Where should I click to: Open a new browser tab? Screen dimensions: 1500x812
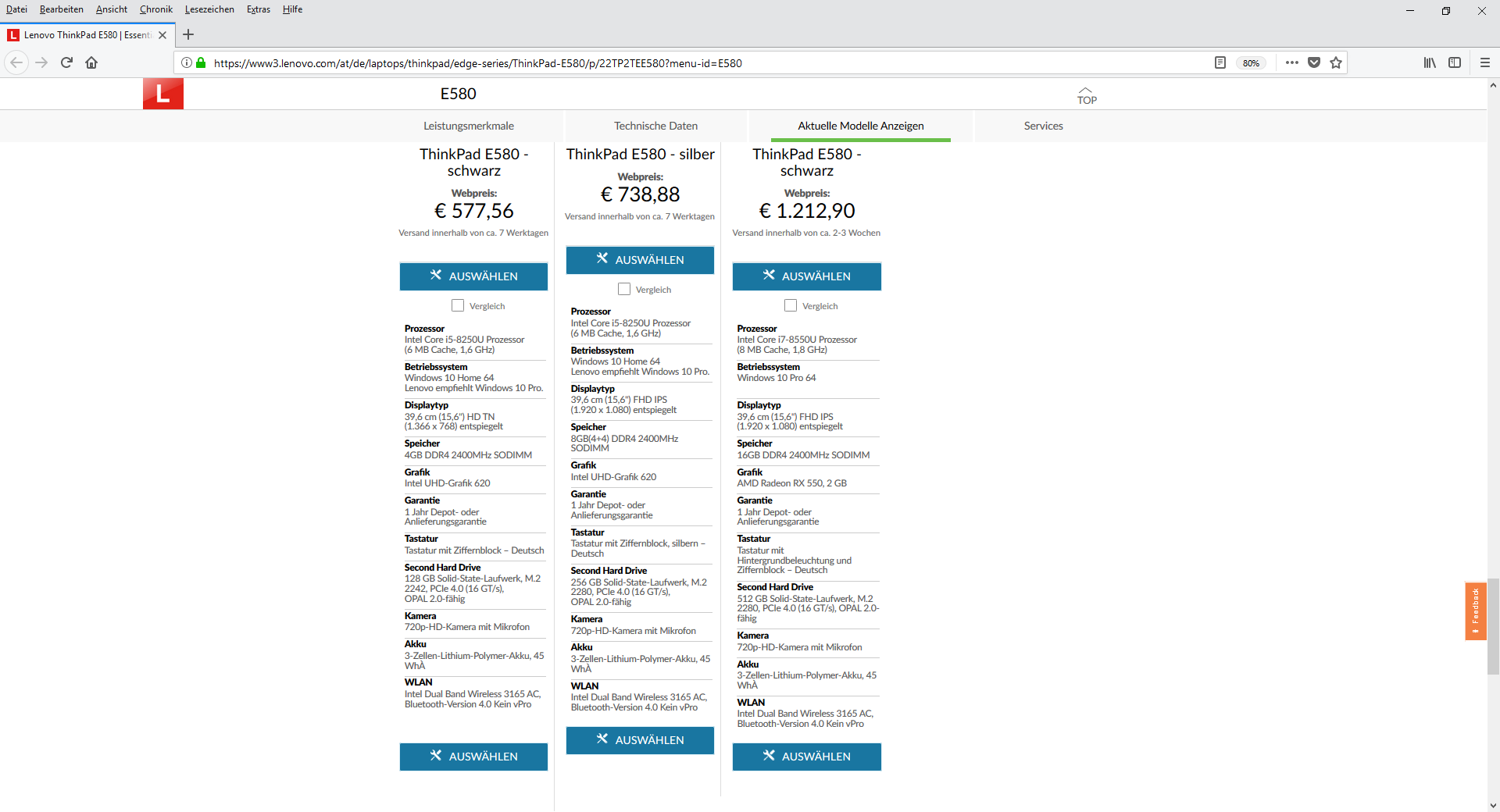[188, 34]
